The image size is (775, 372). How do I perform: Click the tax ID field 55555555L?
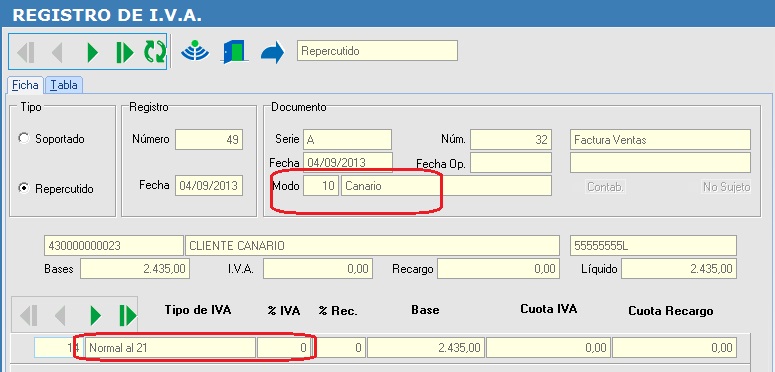pos(653,246)
